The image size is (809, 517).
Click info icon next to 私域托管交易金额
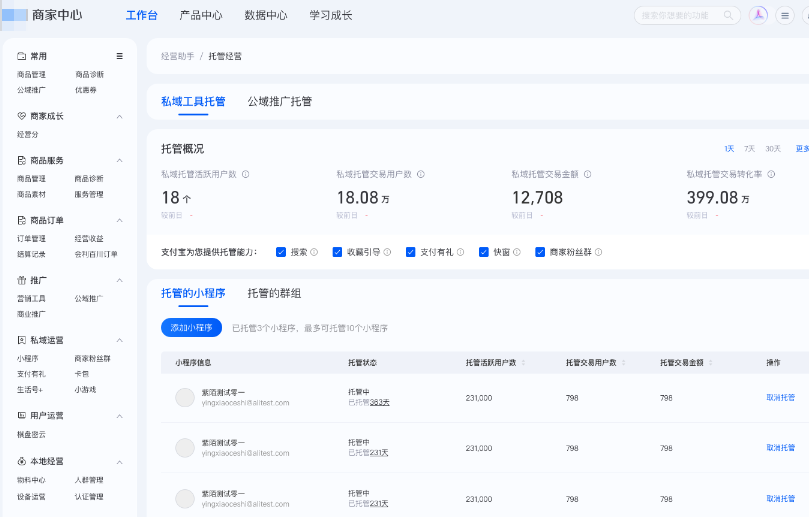coord(587,174)
